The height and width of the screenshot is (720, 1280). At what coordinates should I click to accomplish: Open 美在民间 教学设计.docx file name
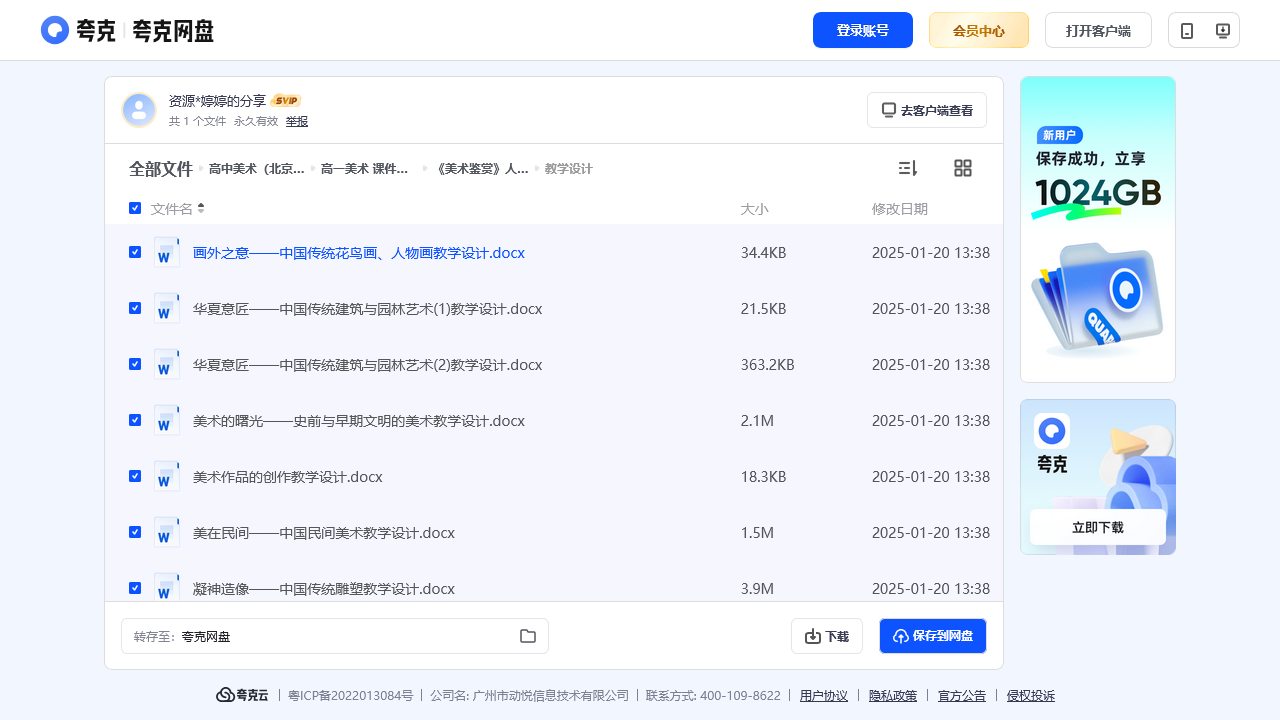[324, 533]
